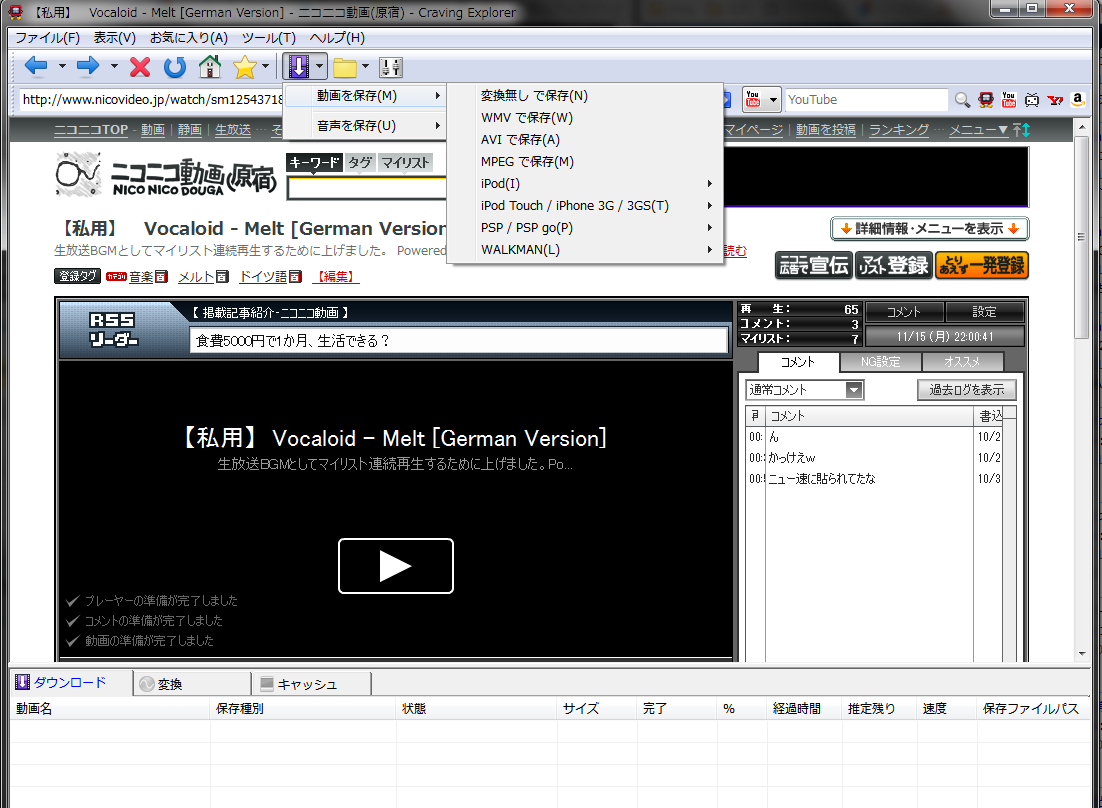Select 動画を保存(M) menu entry
This screenshot has height=808, width=1102.
[x=365, y=96]
